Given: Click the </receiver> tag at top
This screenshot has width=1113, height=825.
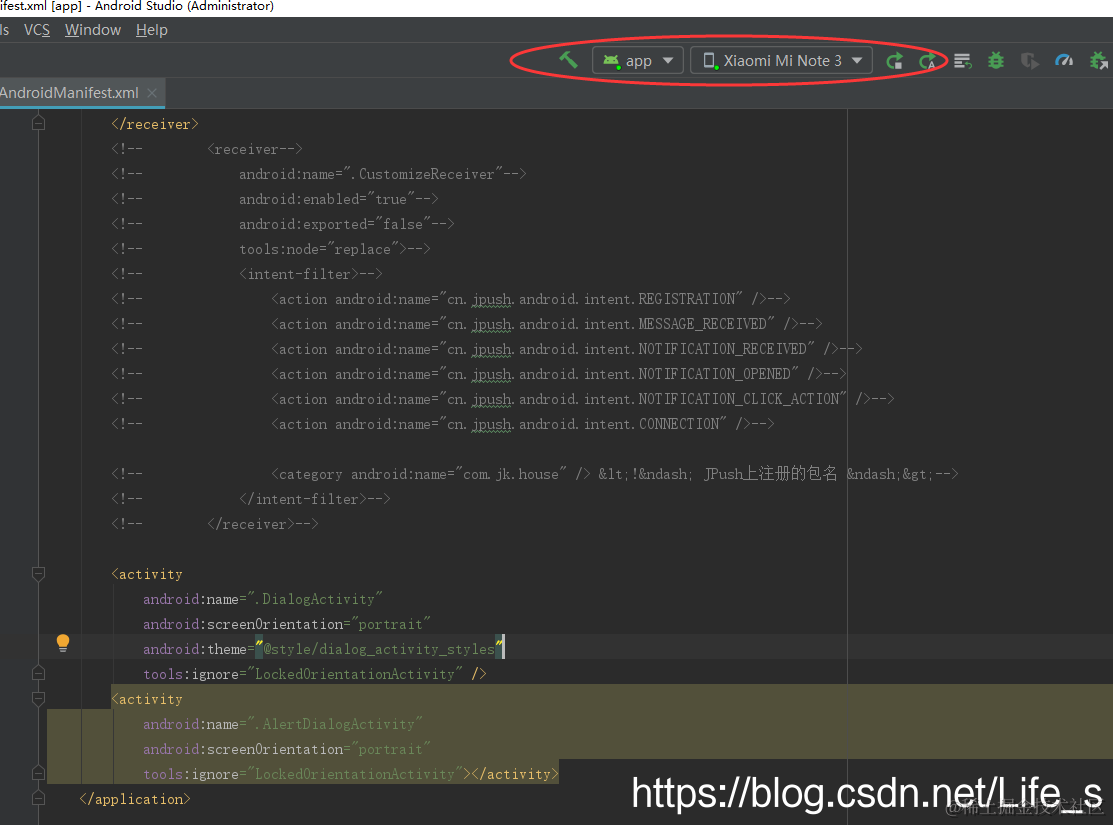Looking at the screenshot, I should [155, 124].
